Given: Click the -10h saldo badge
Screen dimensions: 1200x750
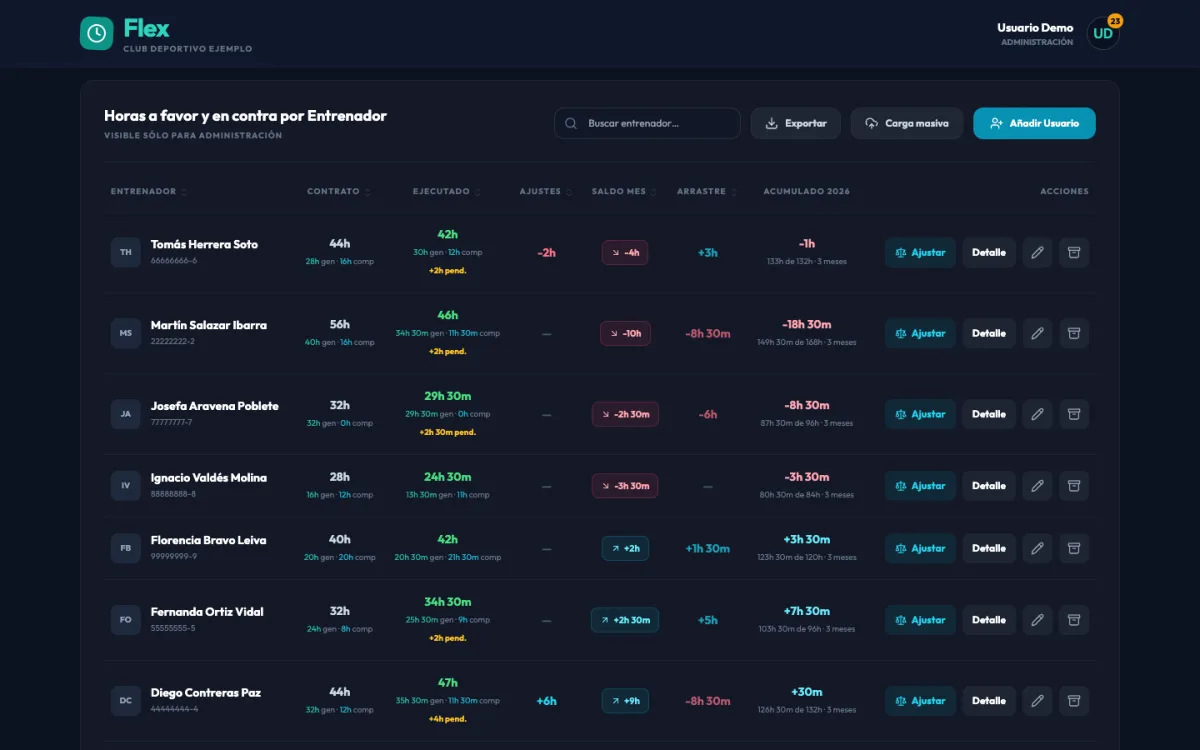Looking at the screenshot, I should (625, 334).
